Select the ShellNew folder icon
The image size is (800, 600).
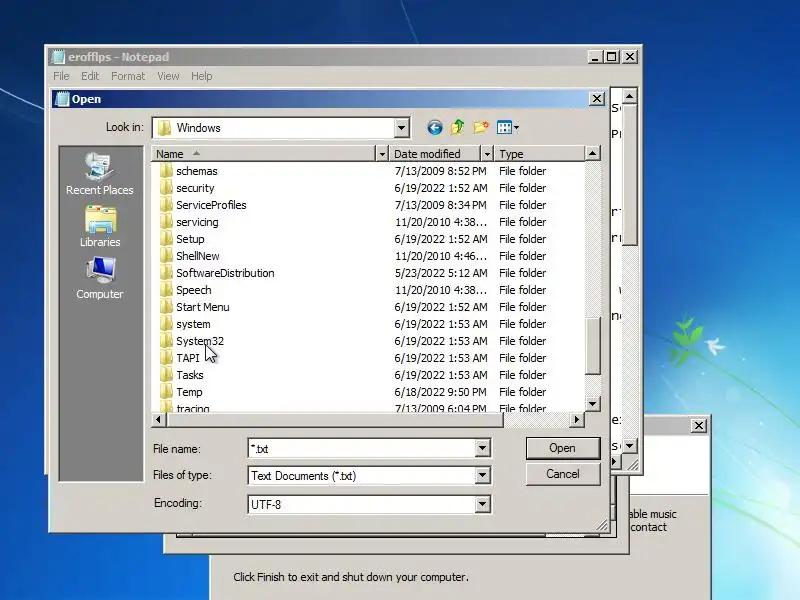pyautogui.click(x=166, y=256)
